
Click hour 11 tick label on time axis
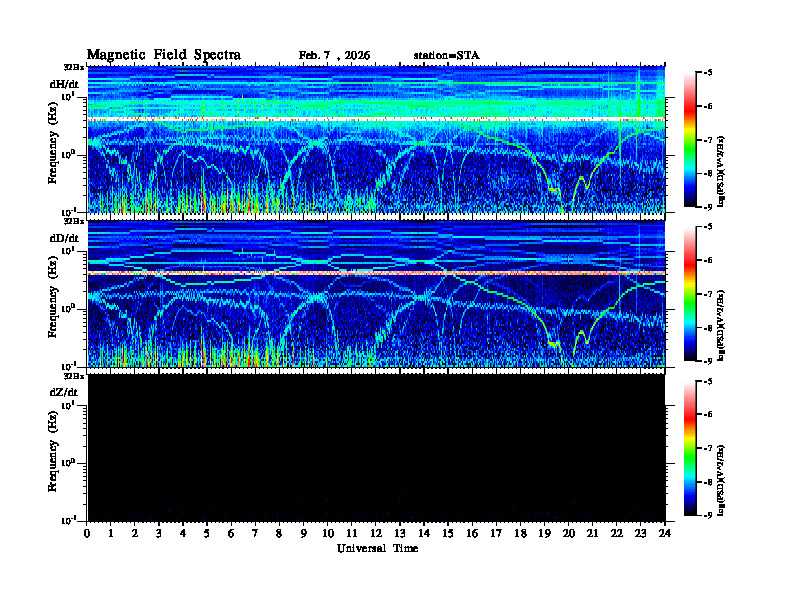click(x=352, y=534)
